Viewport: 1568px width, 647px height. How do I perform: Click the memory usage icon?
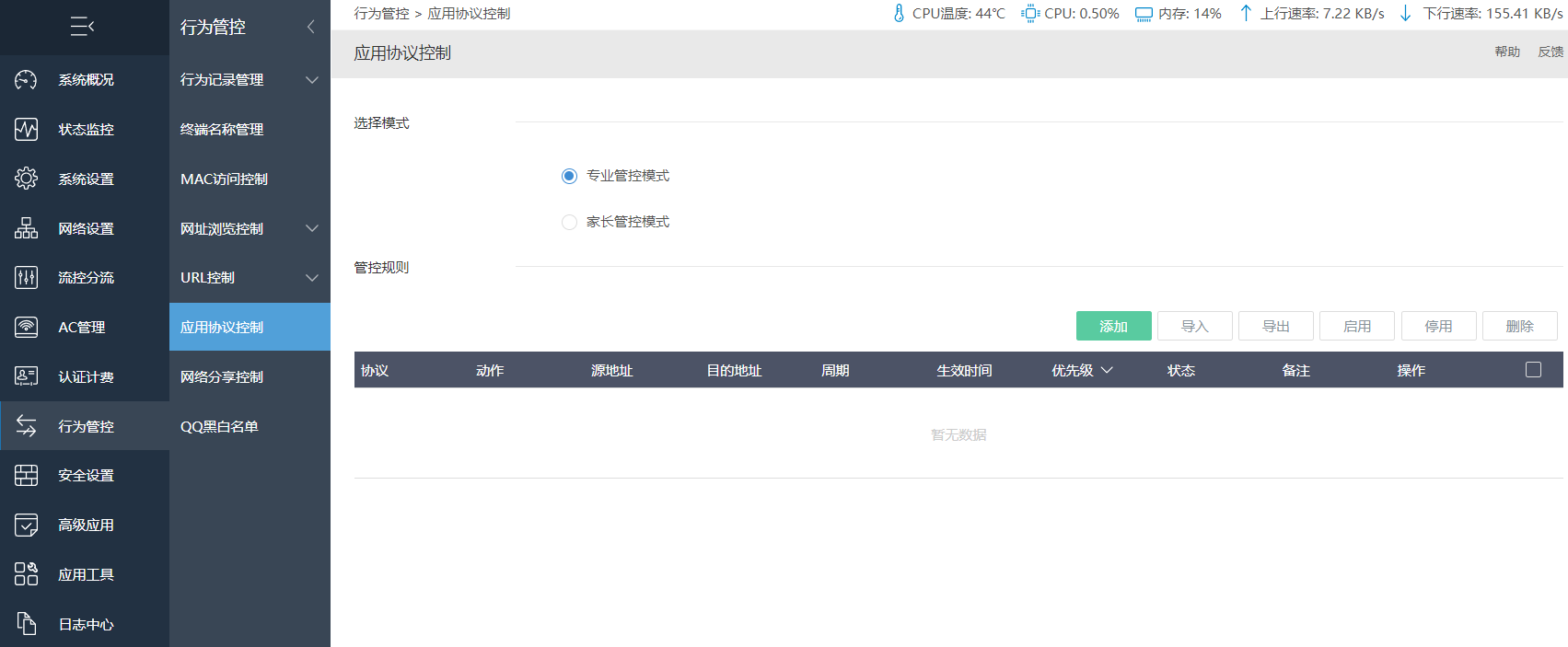(x=1144, y=14)
